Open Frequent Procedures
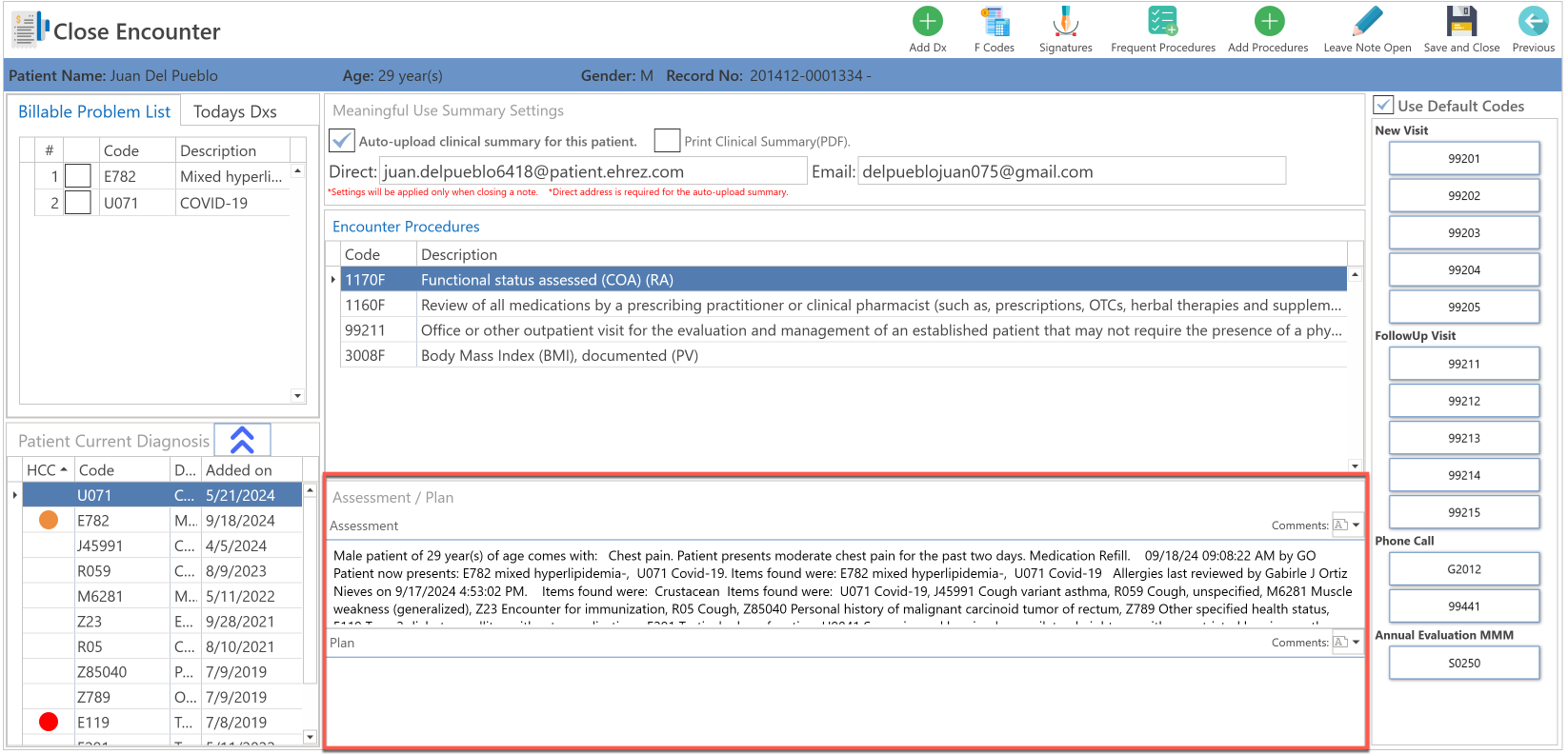This screenshot has width=1568, height=754. (x=1162, y=21)
